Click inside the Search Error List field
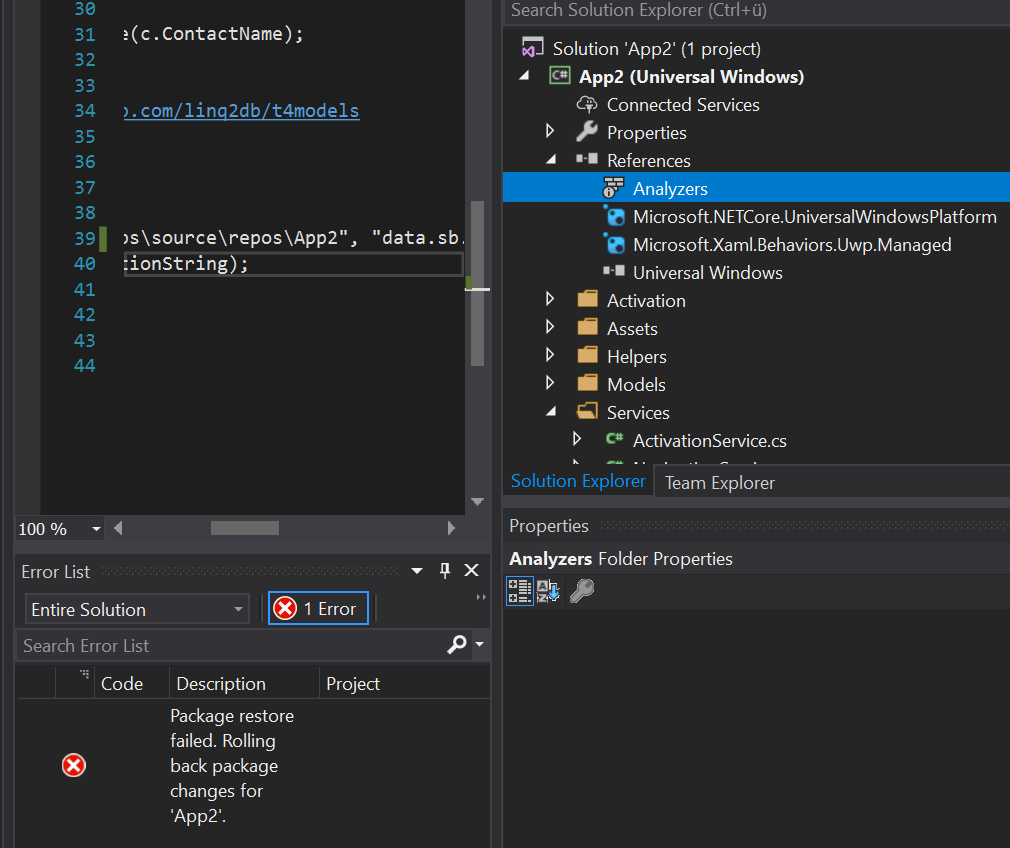Screen dimensions: 1010x848 tap(200, 645)
